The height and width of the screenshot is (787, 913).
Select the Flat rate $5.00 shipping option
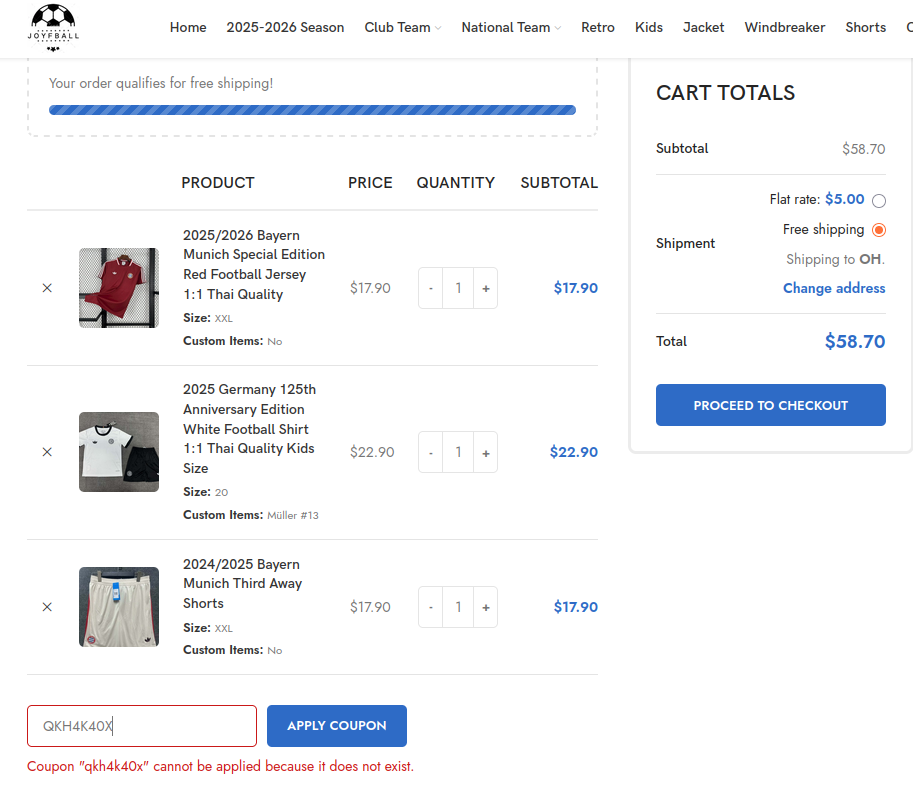tap(879, 201)
